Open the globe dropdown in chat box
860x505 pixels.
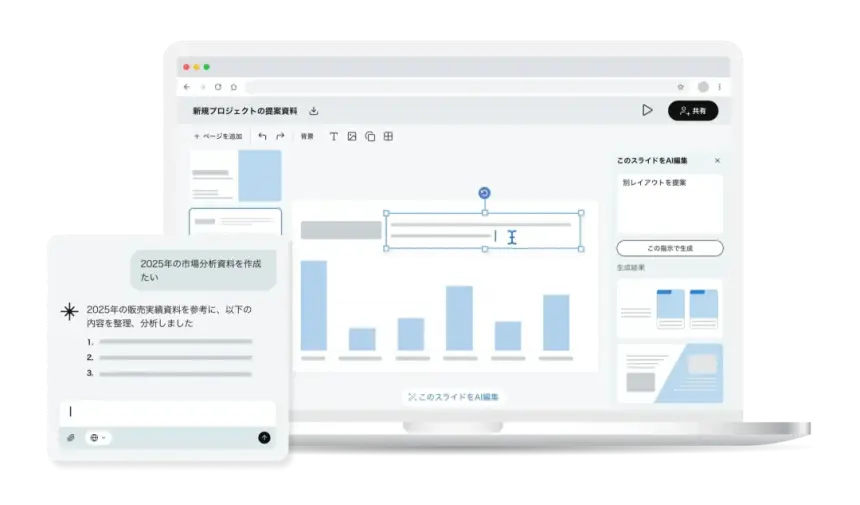(98, 437)
